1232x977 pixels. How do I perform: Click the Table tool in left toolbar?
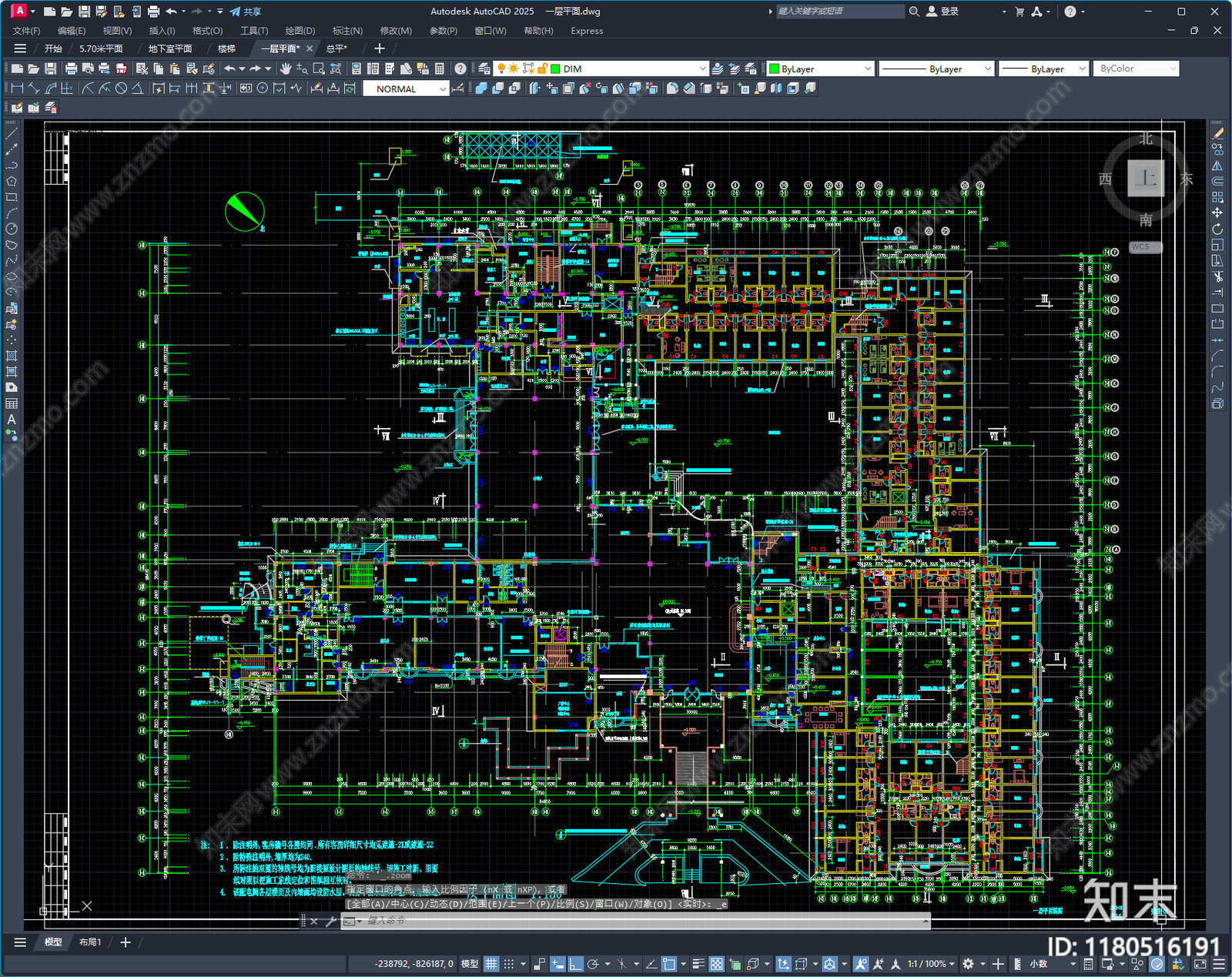point(12,403)
